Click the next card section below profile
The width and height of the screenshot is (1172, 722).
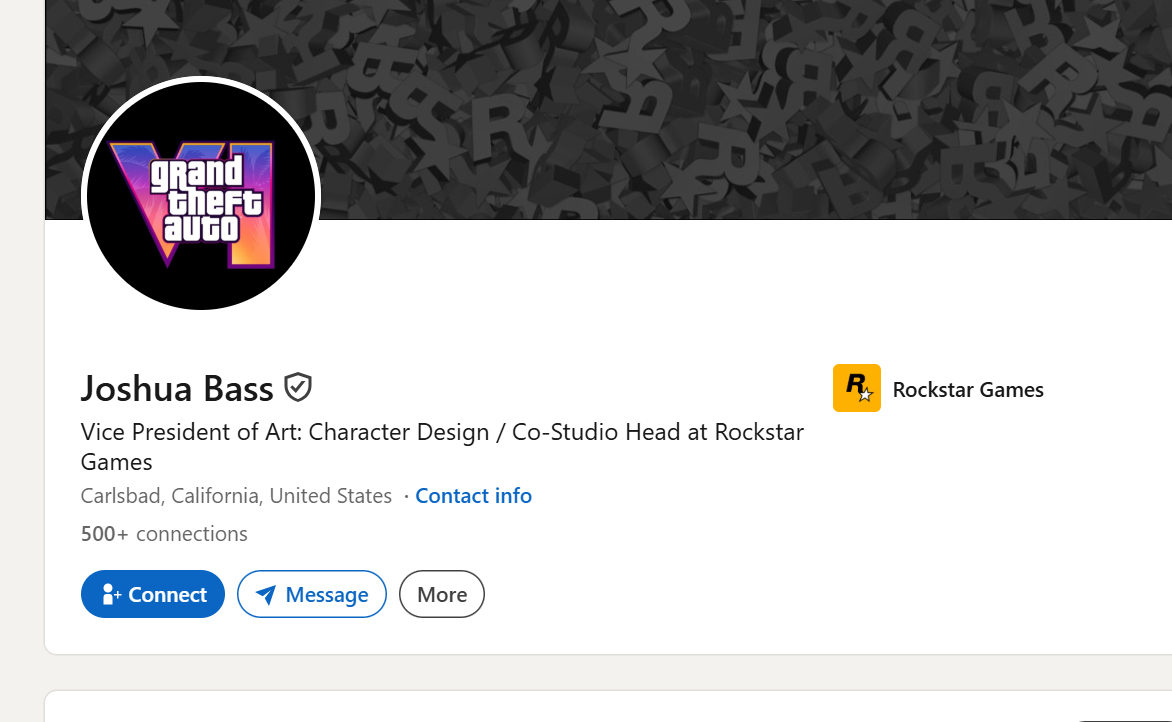608,706
